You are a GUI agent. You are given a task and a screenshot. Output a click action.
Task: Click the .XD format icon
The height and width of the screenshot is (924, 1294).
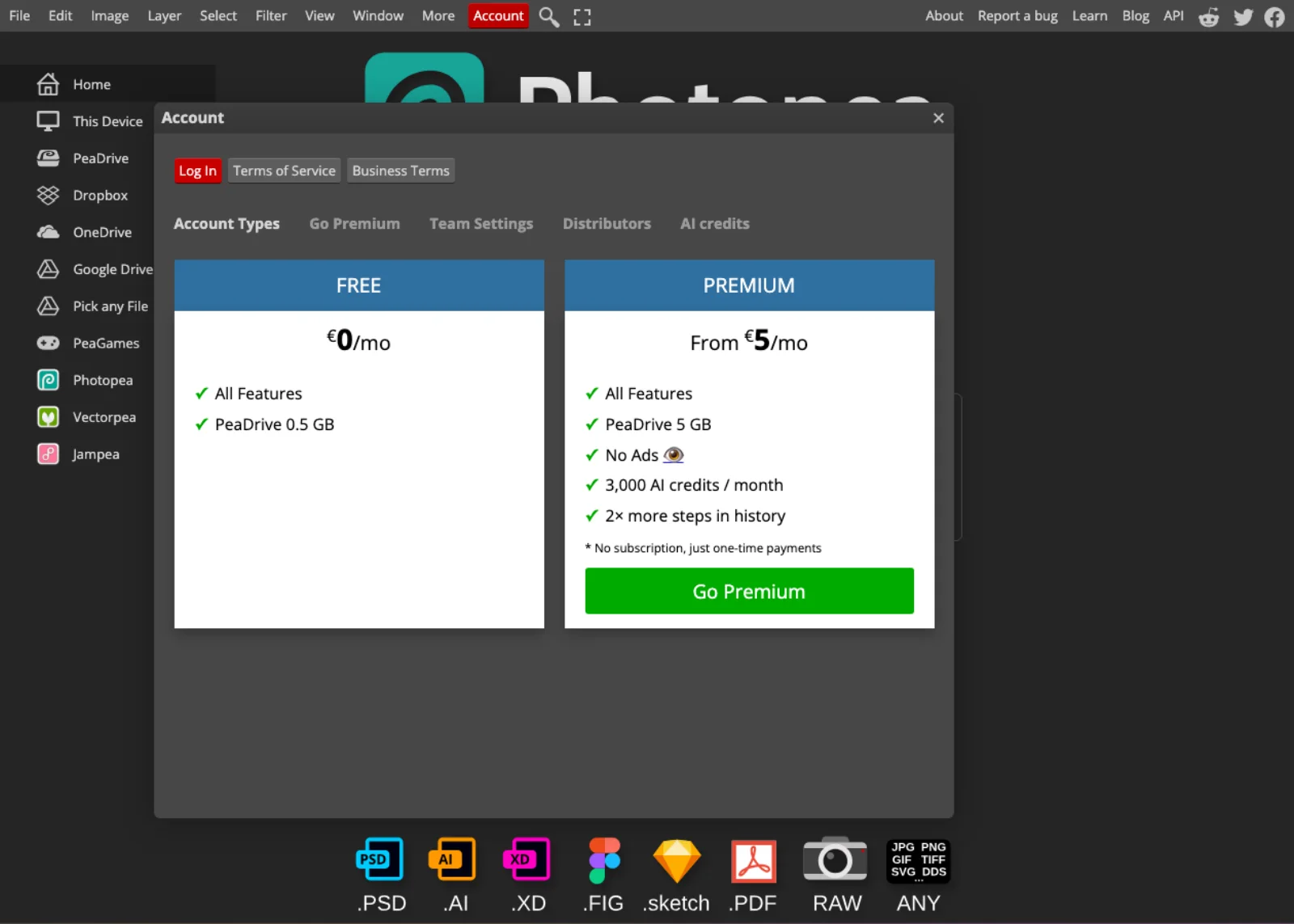tap(526, 859)
